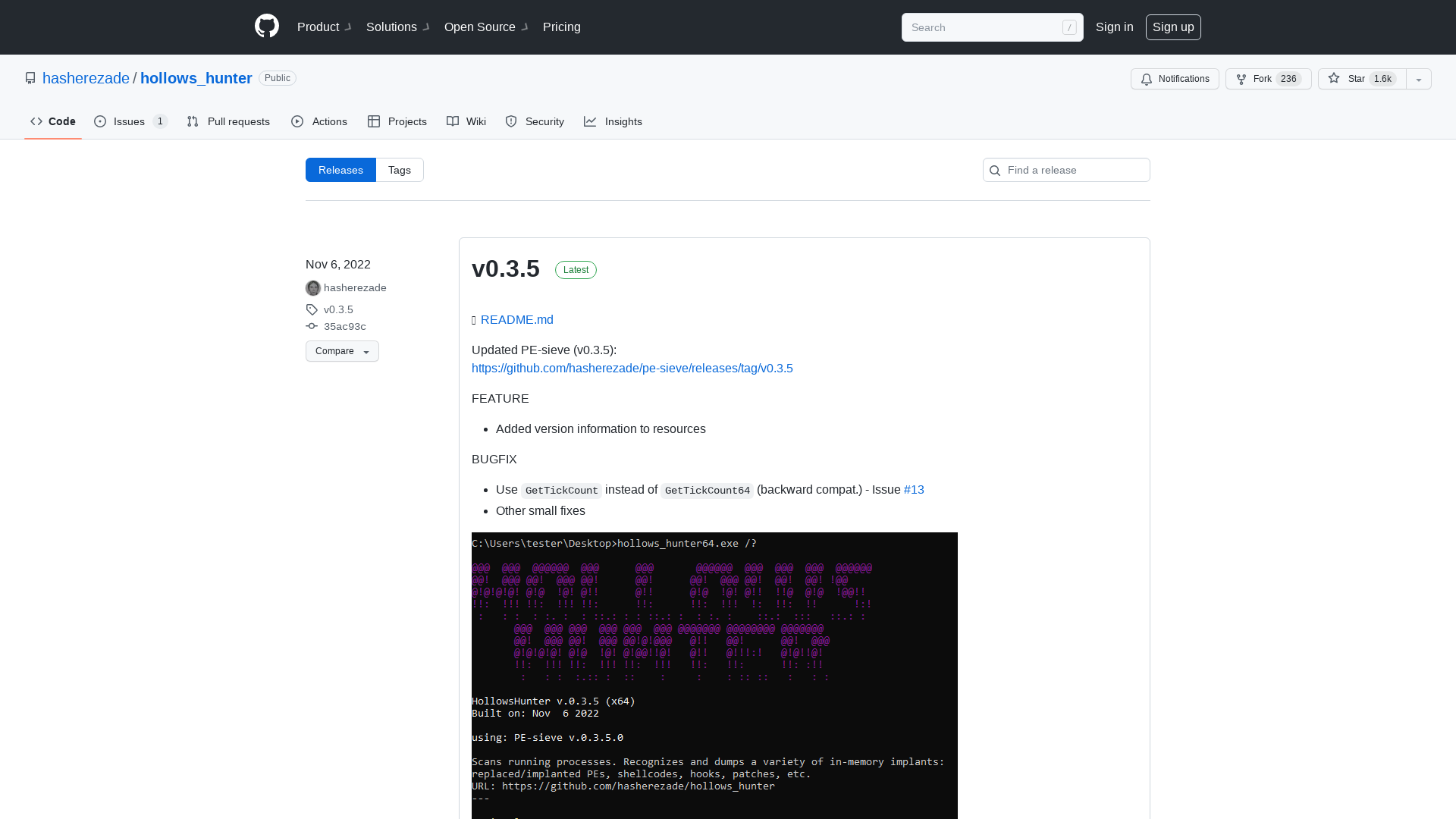Click the Latest release badge
This screenshot has width=1456, height=819.
pos(576,270)
